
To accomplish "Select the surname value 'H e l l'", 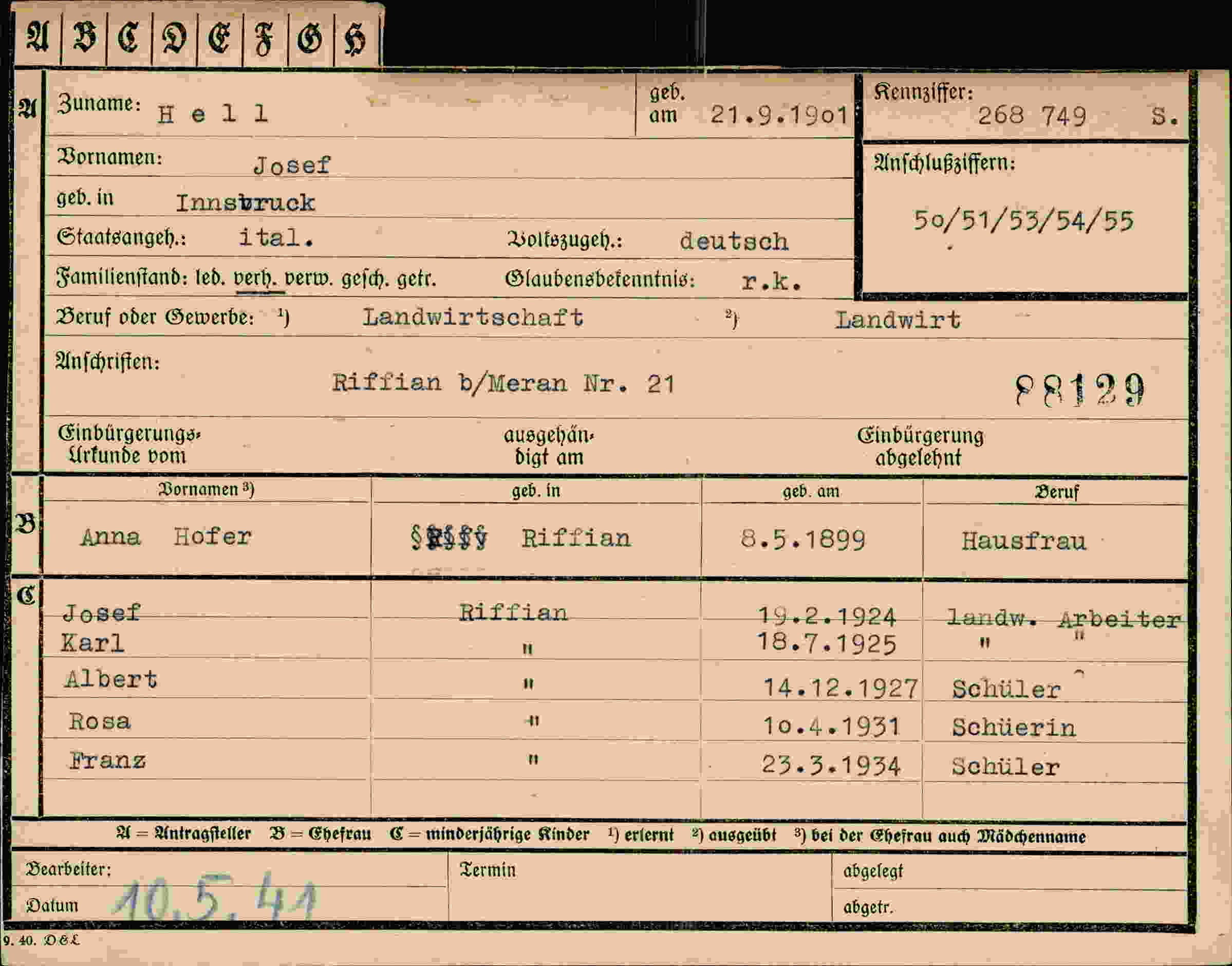I will tap(213, 114).
